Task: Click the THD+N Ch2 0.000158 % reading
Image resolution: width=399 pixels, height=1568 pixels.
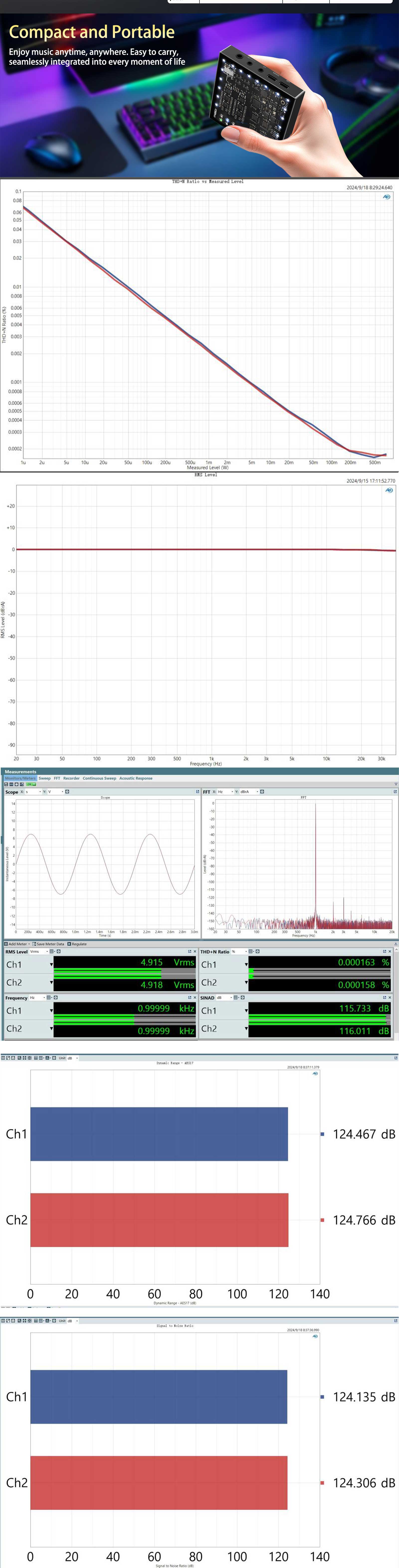Action: point(364,985)
